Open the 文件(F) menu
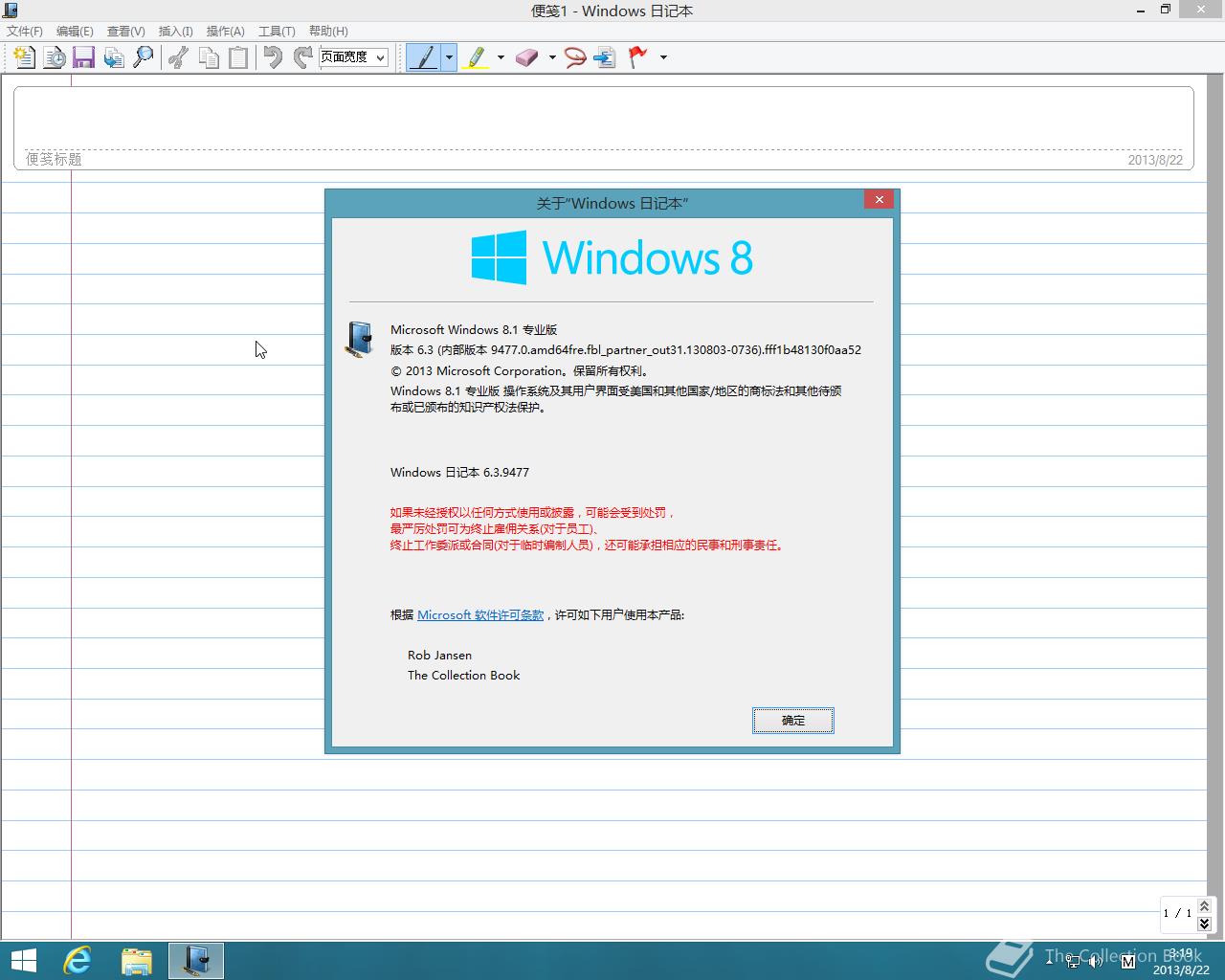Viewport: 1225px width, 980px height. tap(25, 32)
